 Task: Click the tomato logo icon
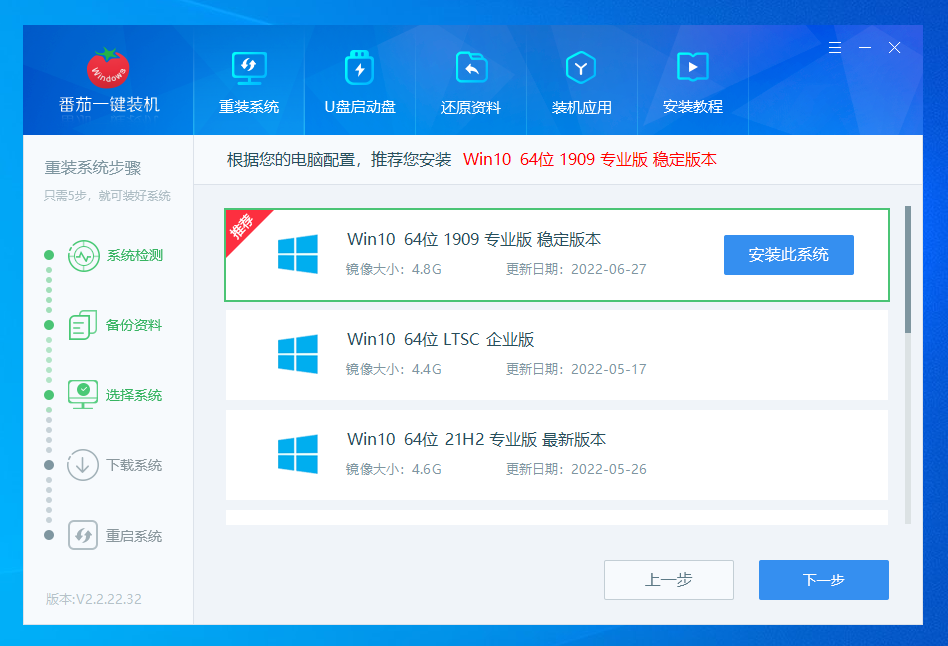[x=108, y=68]
